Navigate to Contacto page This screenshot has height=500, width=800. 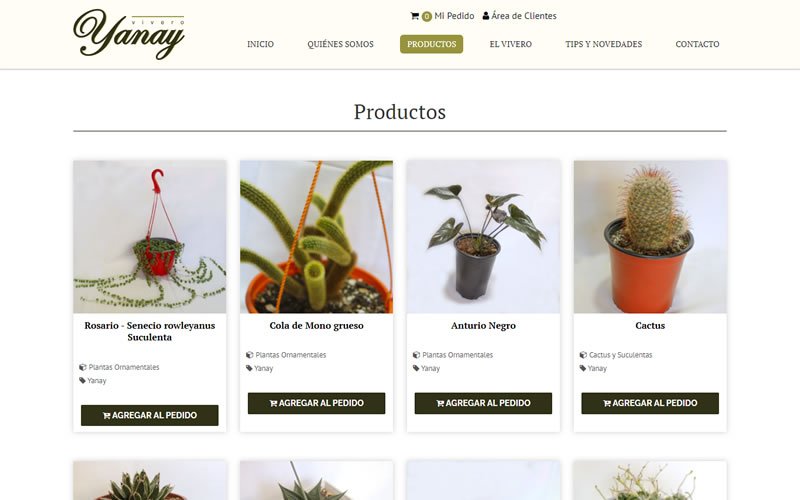tap(697, 44)
